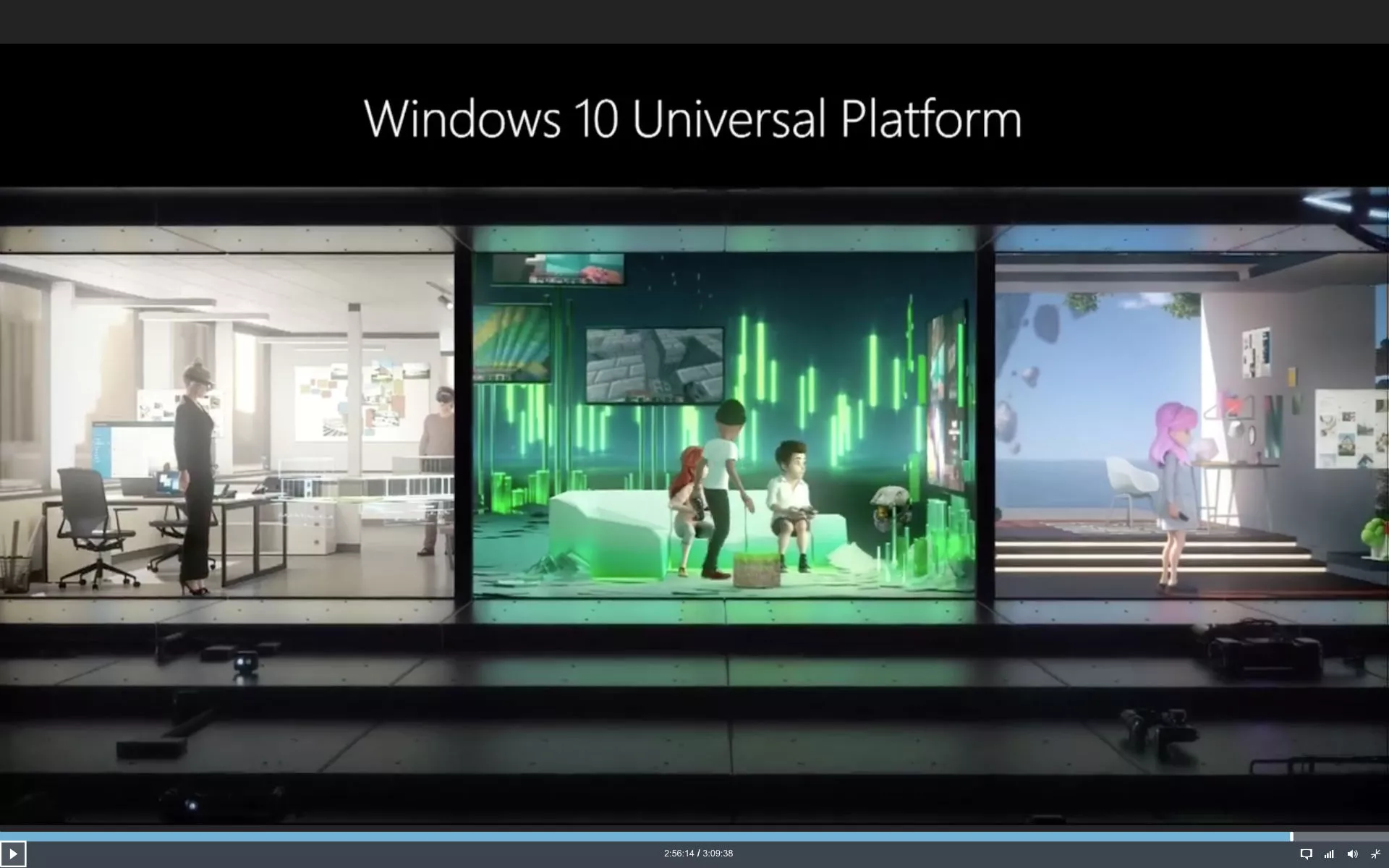Click the white playhead handle on the progress bar
1389x868 pixels.
click(x=1291, y=837)
